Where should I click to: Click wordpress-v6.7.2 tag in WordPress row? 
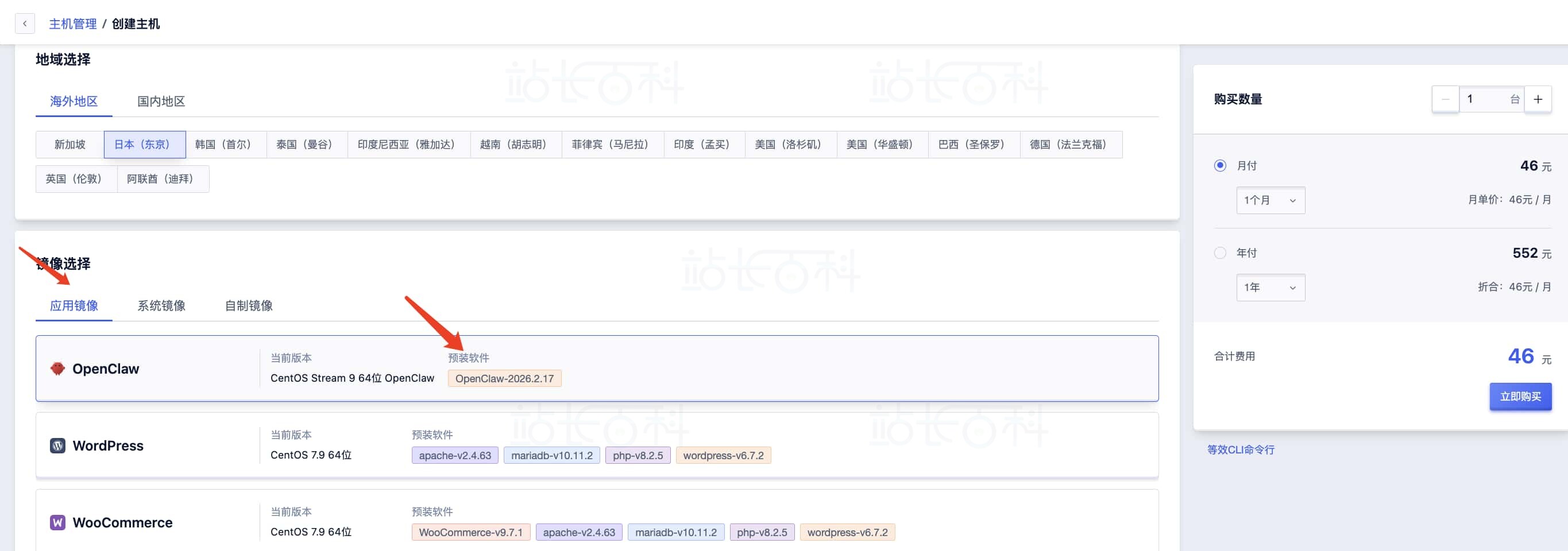point(723,456)
